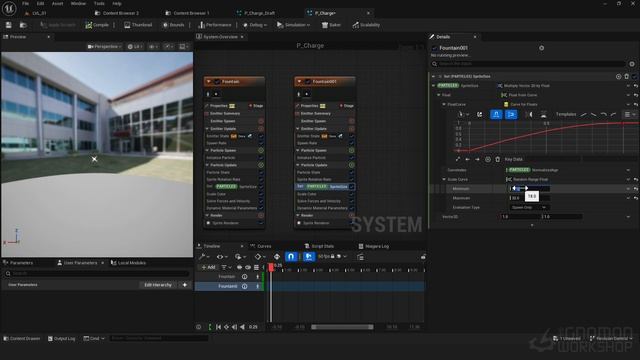Image resolution: width=640 pixels, height=360 pixels.
Task: Delete the Set PARTICLES SpriteSize module
Action: coord(627,76)
